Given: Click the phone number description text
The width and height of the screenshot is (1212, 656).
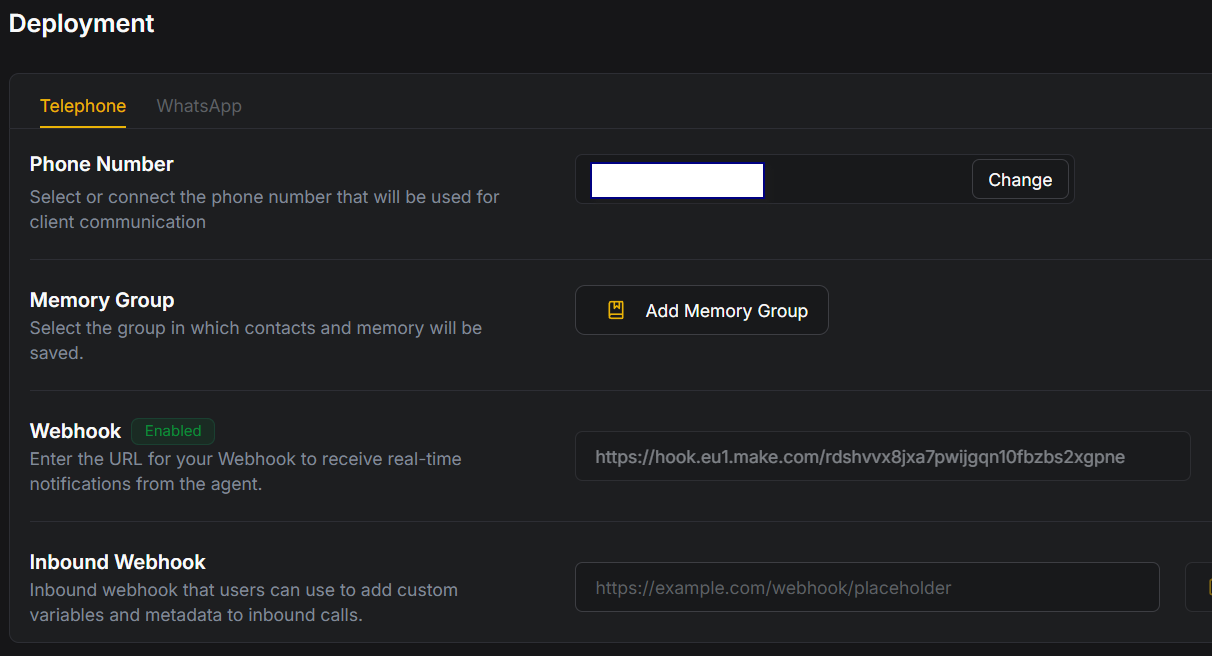Looking at the screenshot, I should pyautogui.click(x=264, y=209).
